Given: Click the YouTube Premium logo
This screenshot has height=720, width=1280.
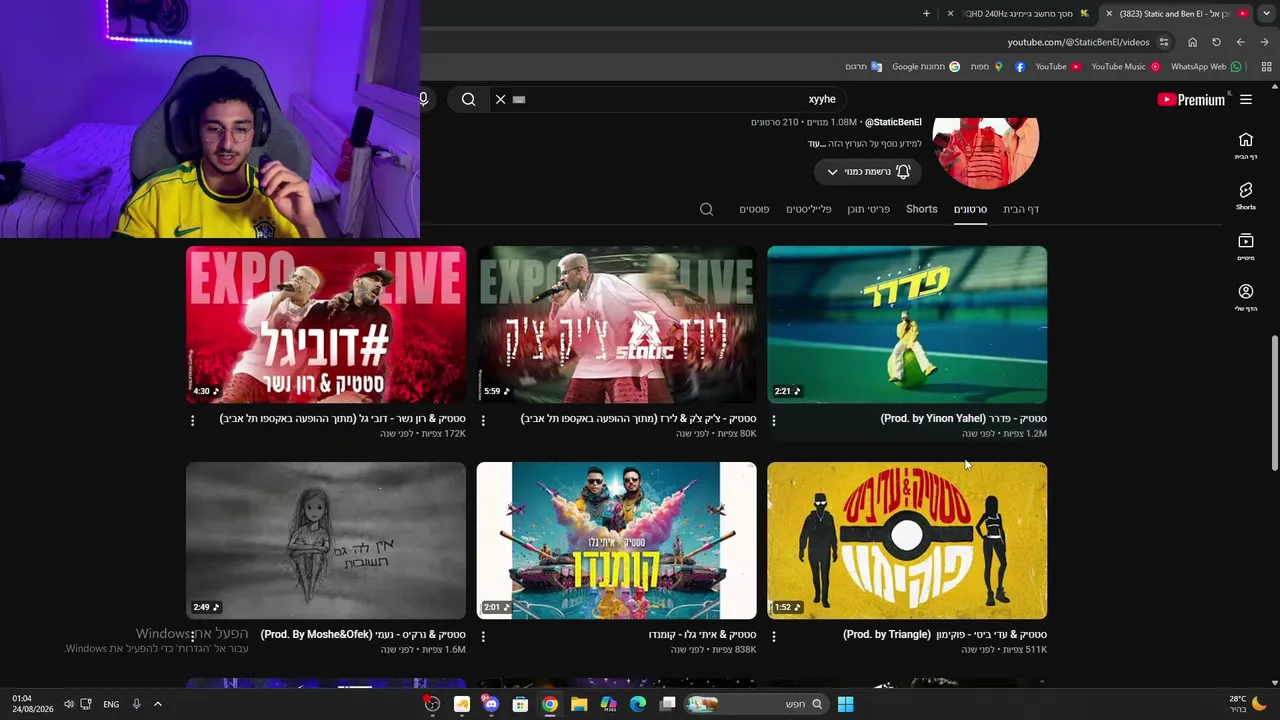Looking at the screenshot, I should pyautogui.click(x=1191, y=99).
